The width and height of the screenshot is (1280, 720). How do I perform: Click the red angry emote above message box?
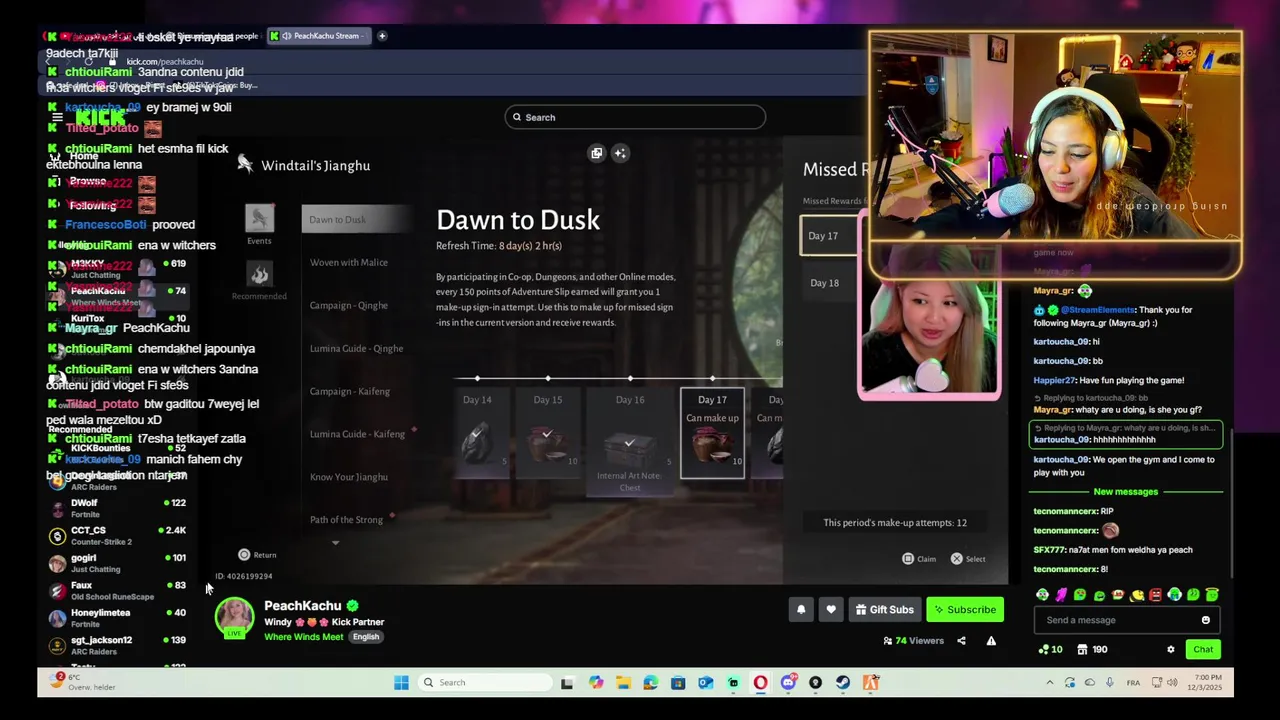pos(1156,596)
